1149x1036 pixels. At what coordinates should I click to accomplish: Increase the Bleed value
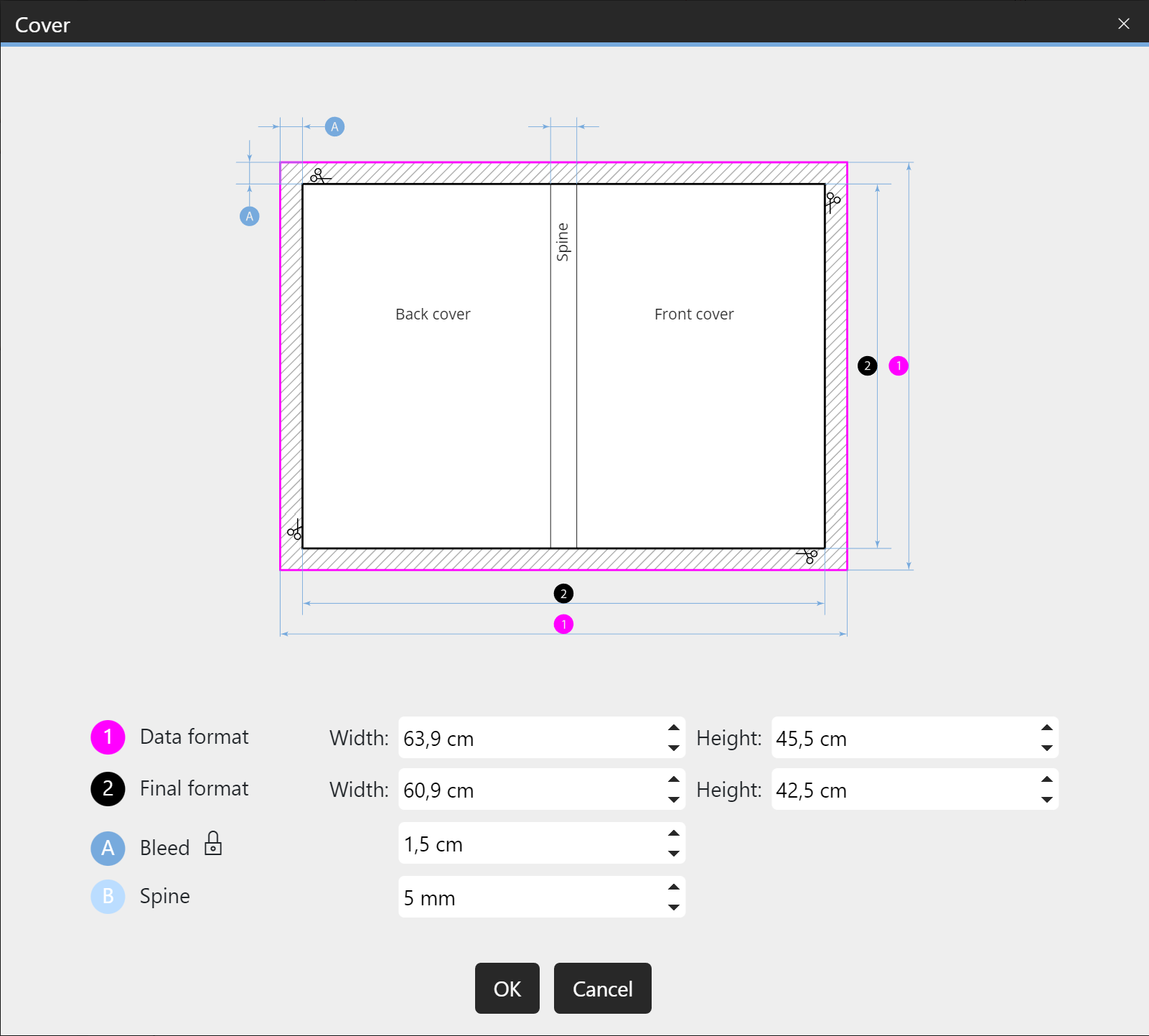(673, 834)
